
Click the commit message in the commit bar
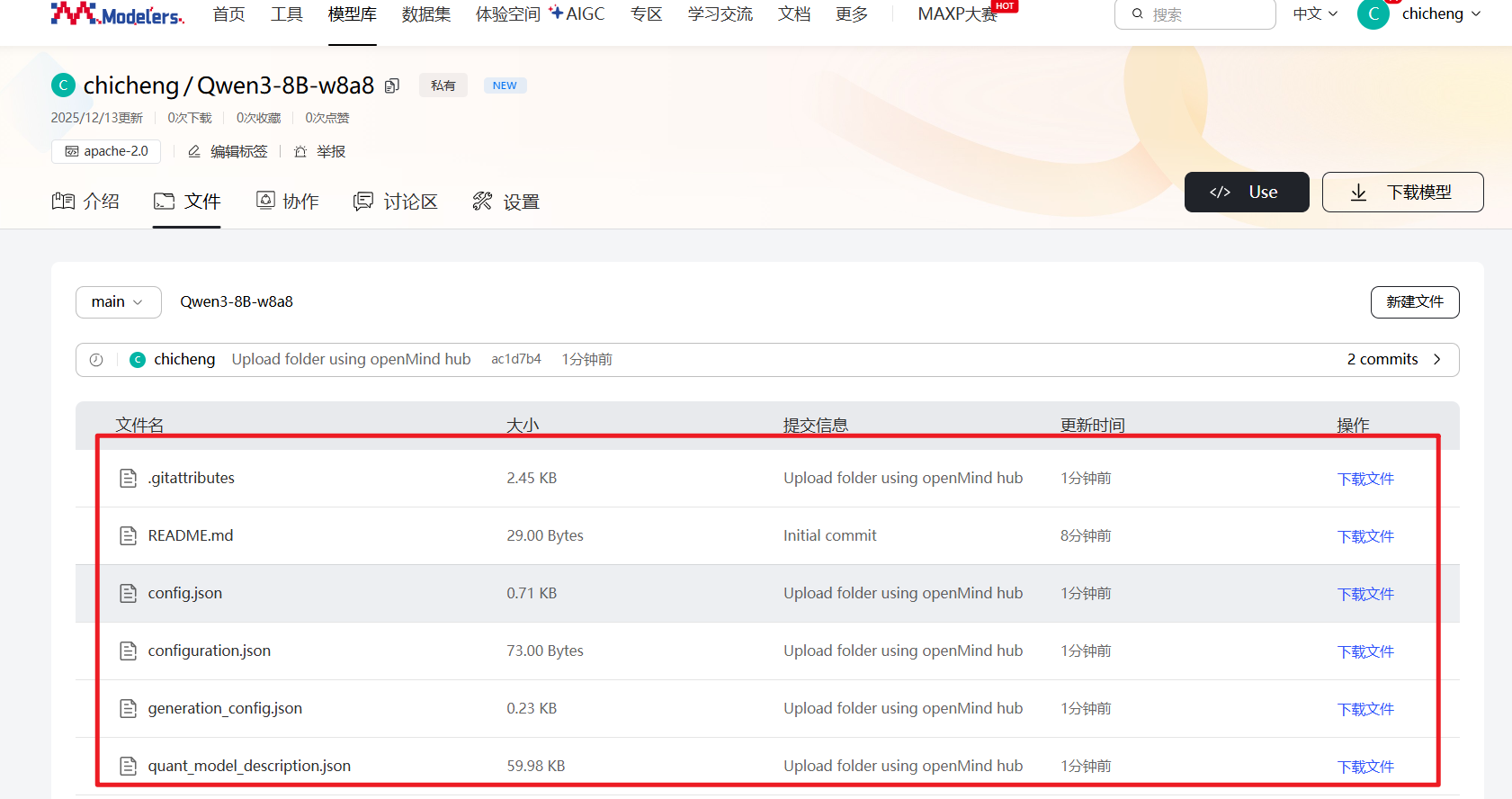tap(352, 359)
